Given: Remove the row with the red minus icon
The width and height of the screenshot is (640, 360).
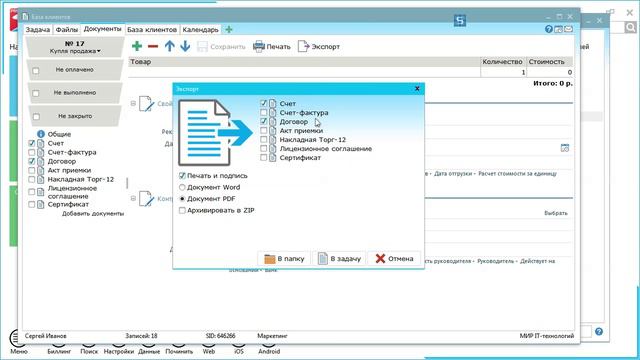Looking at the screenshot, I should point(153,47).
